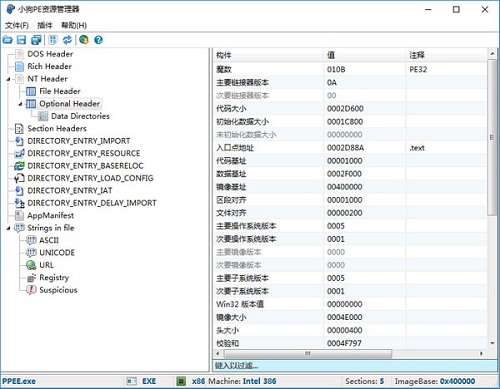Click the save all stacked disks icon
This screenshot has height=389, width=500.
[36, 40]
